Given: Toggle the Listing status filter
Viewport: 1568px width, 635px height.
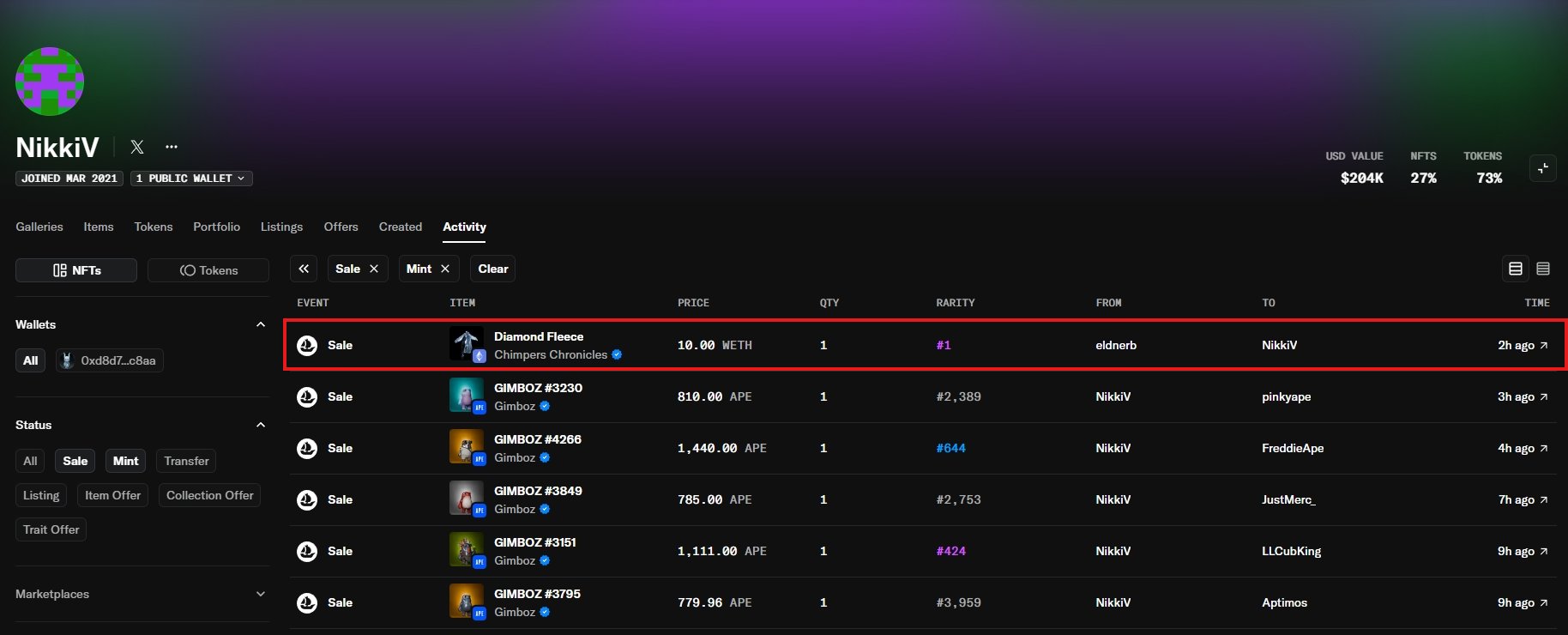Looking at the screenshot, I should tap(41, 495).
